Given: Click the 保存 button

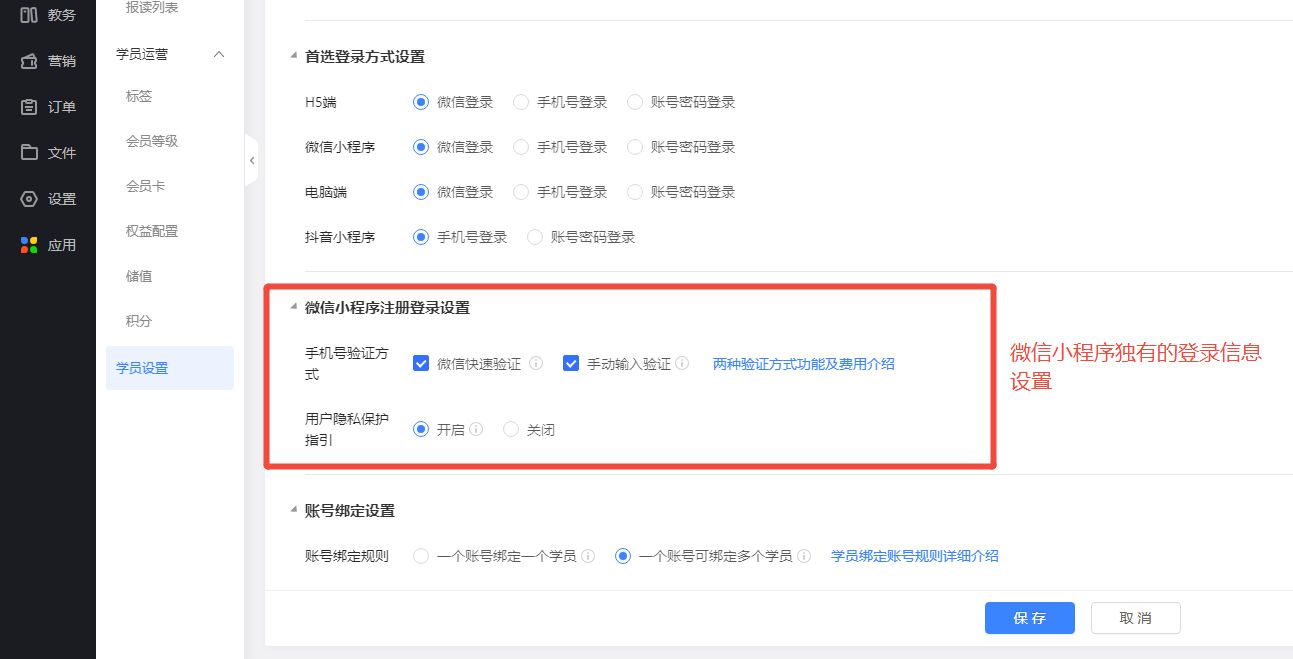Looking at the screenshot, I should 1029,618.
